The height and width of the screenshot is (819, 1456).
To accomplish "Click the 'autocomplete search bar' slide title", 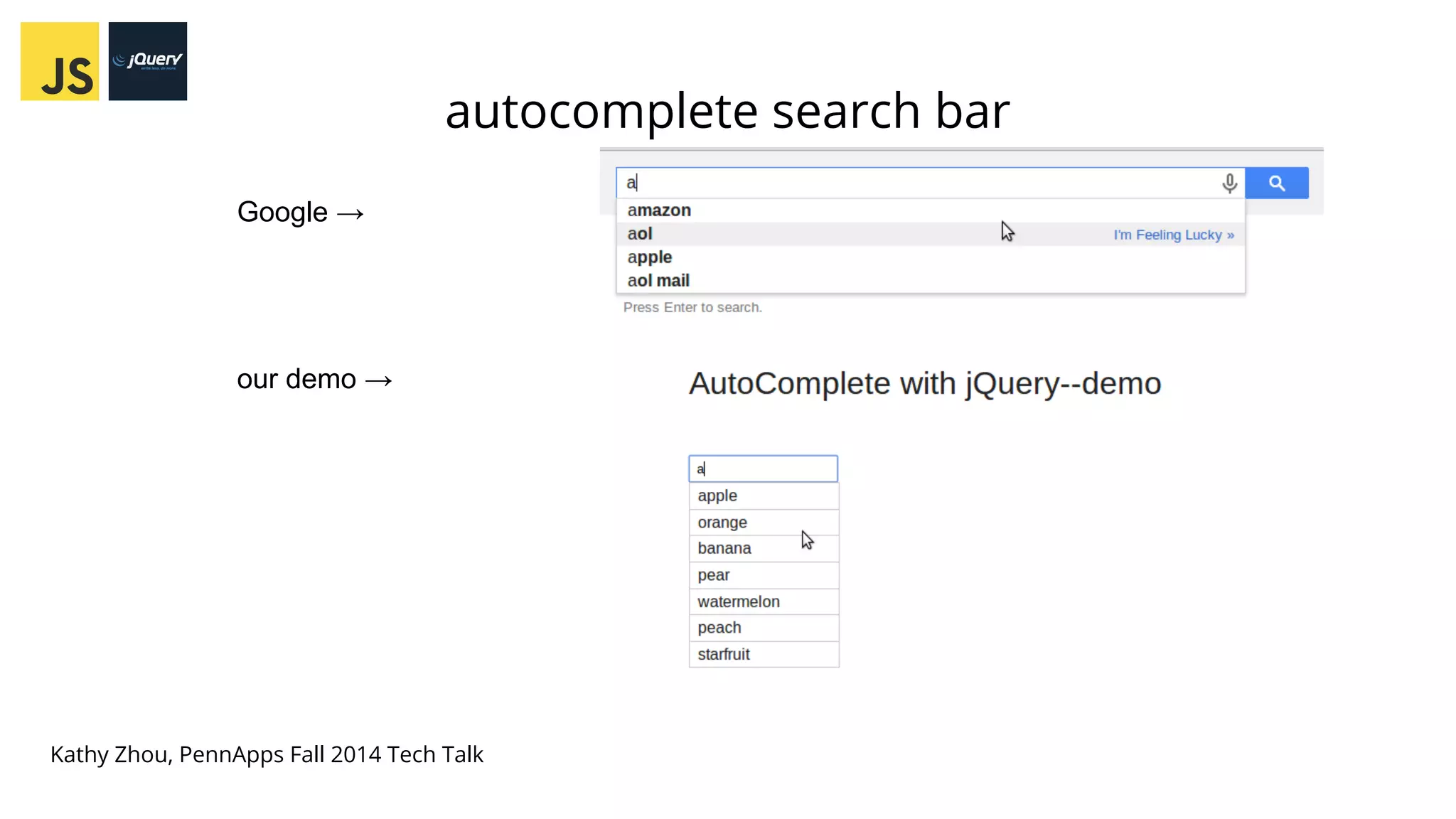I will coord(727,111).
